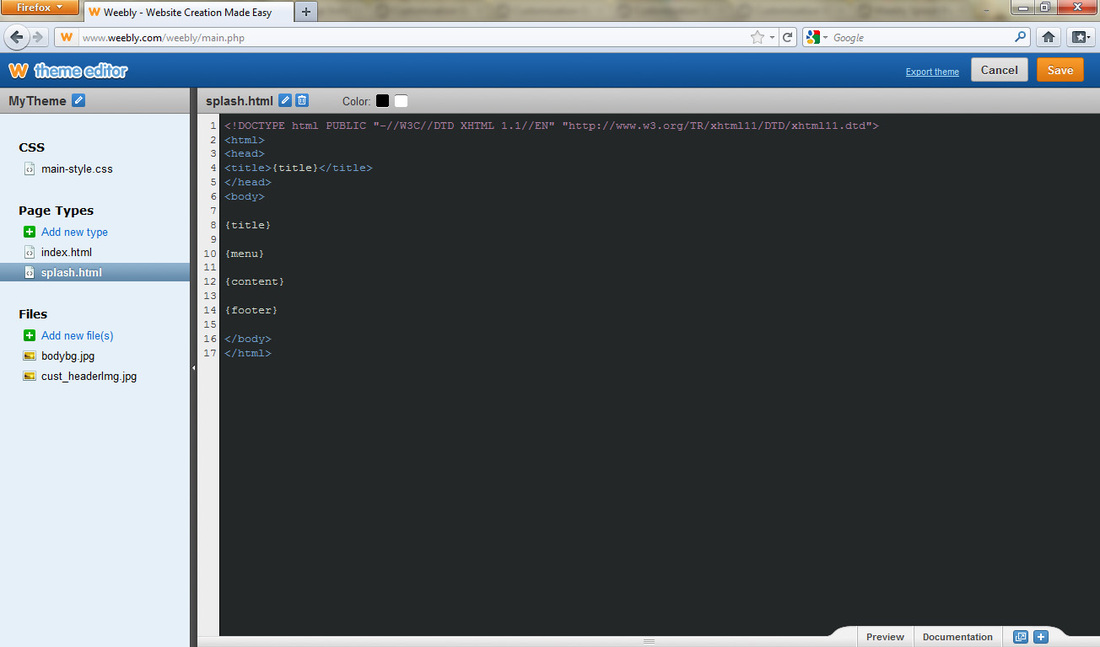The height and width of the screenshot is (647, 1100).
Task: Click the index.html page icon
Action: [x=29, y=252]
